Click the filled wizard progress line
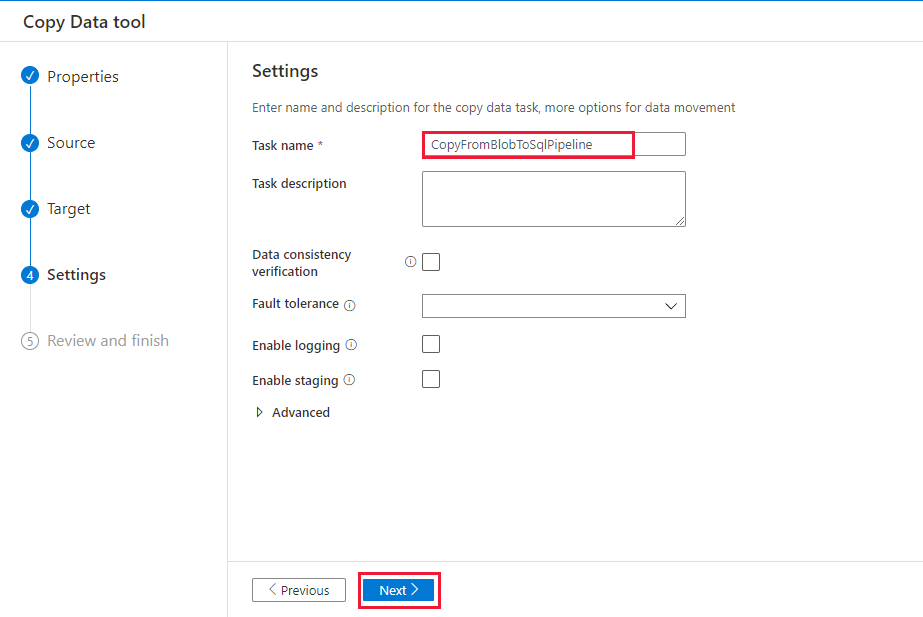The image size is (923, 617). [29, 175]
